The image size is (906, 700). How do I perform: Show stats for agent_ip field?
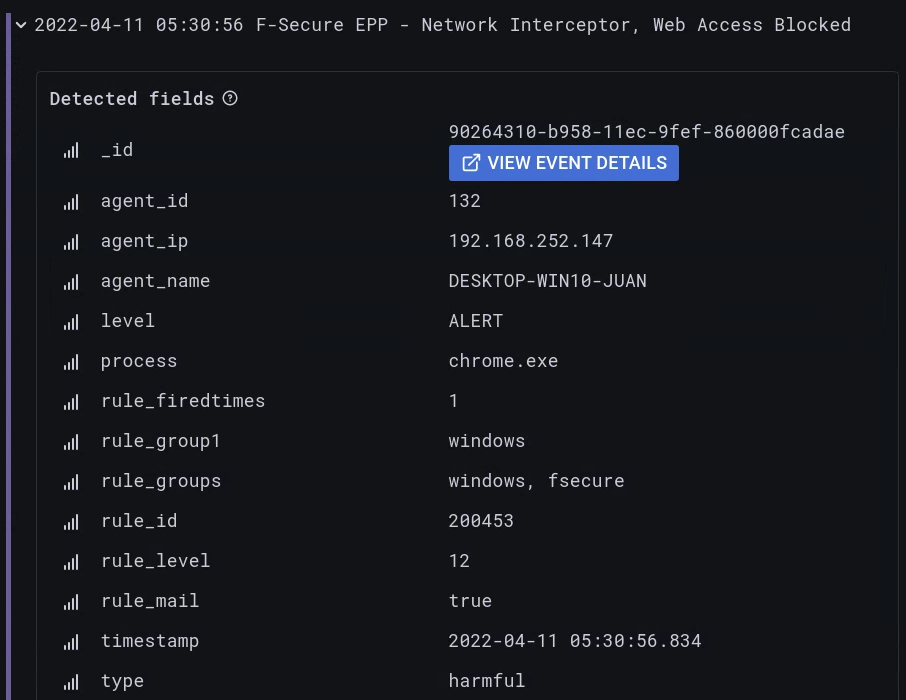(x=71, y=242)
